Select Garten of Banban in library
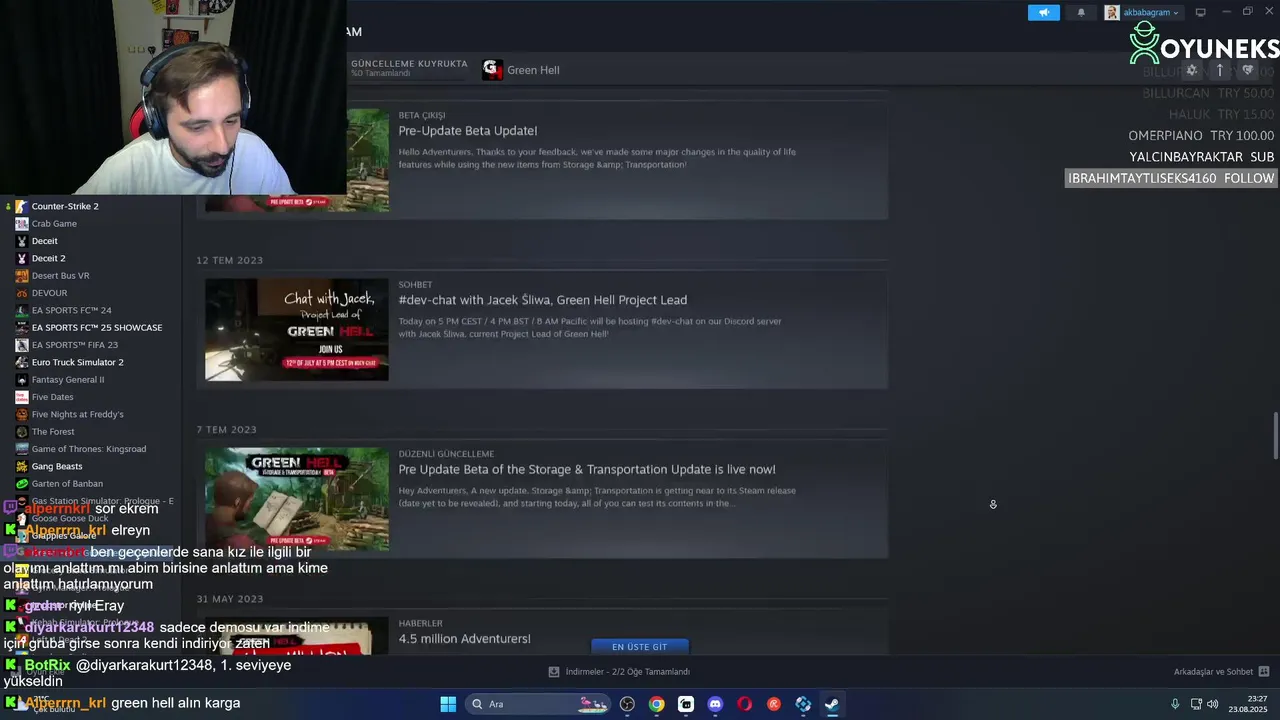Viewport: 1280px width, 720px height. [67, 483]
